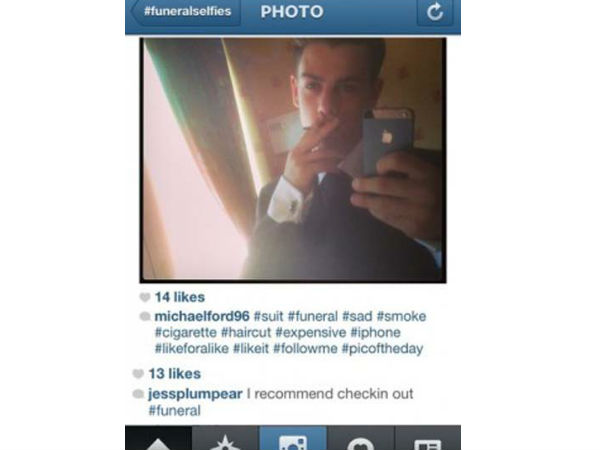Tap the heart icon beside 13 likes

point(138,373)
